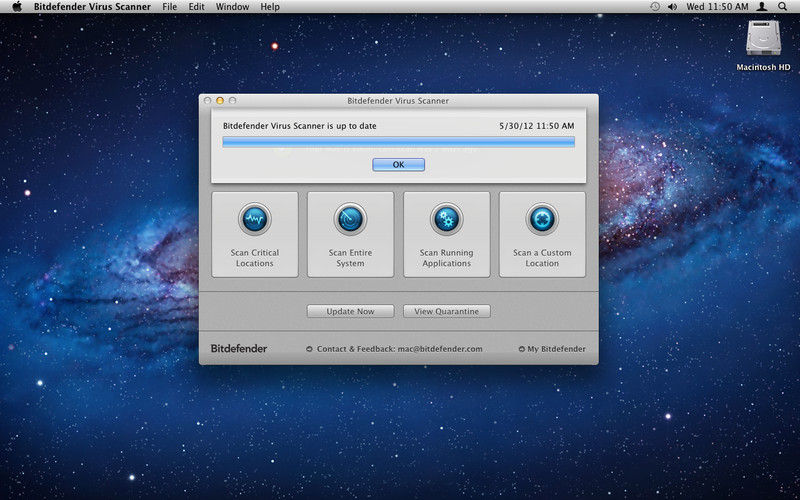Click the 5/30/12 11:50 AM timestamp
800x500 pixels.
(537, 126)
